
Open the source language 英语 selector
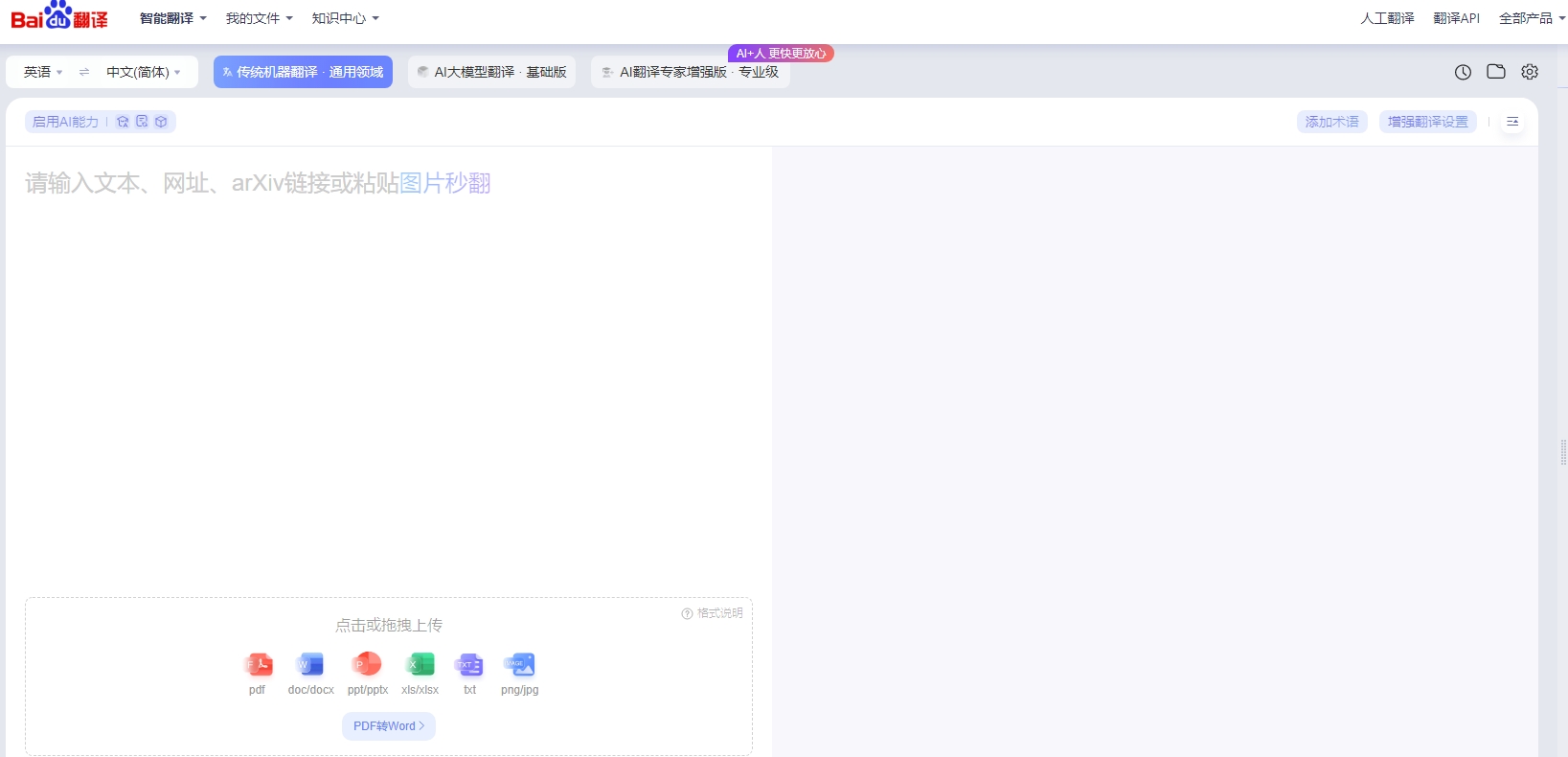tap(43, 72)
